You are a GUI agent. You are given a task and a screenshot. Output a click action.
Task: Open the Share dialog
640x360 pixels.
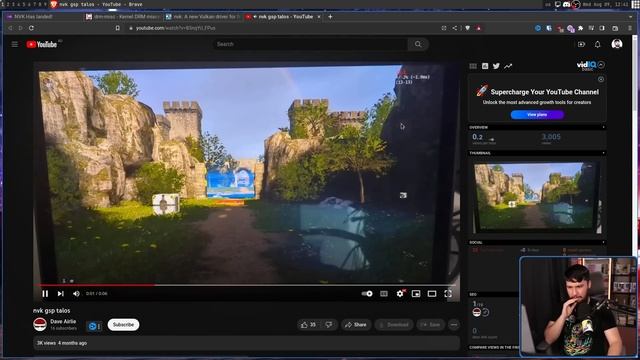[x=356, y=324]
